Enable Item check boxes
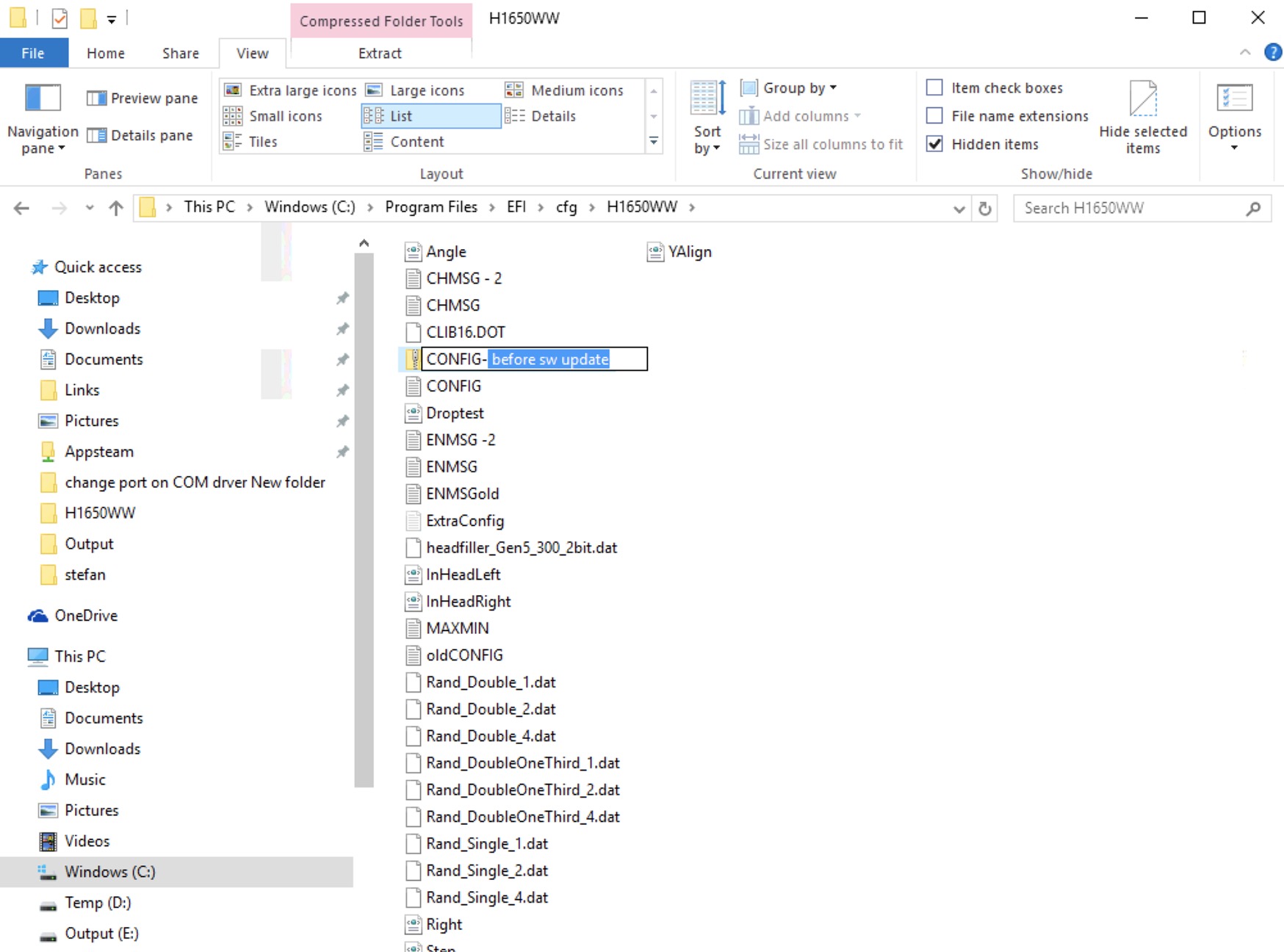Screen dimensions: 1284x952 [x=934, y=88]
